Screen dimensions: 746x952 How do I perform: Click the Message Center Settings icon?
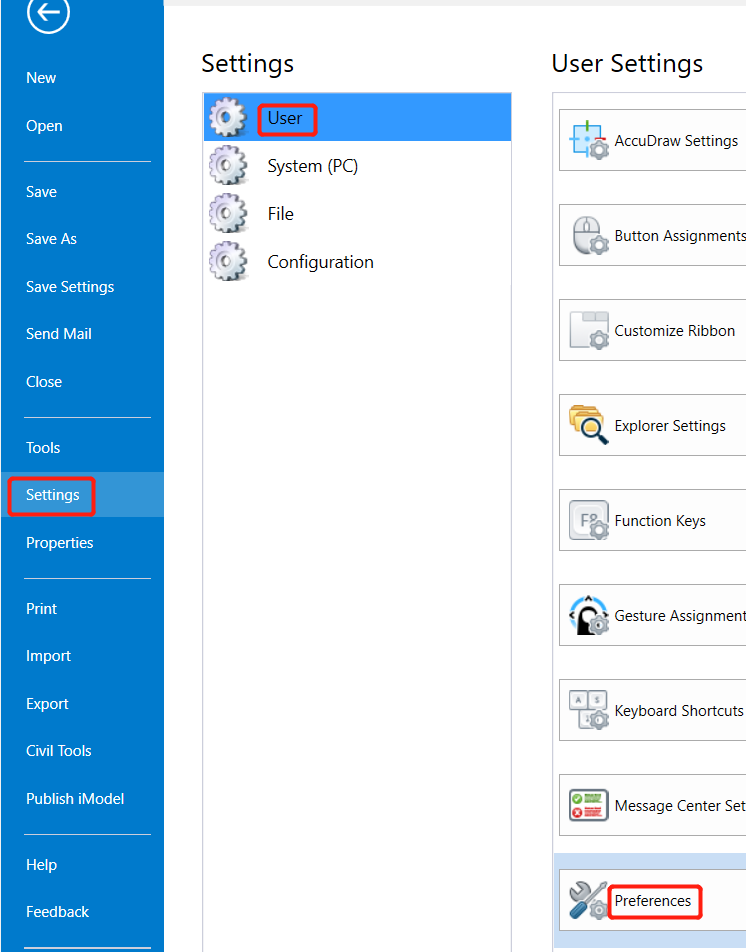click(x=588, y=805)
